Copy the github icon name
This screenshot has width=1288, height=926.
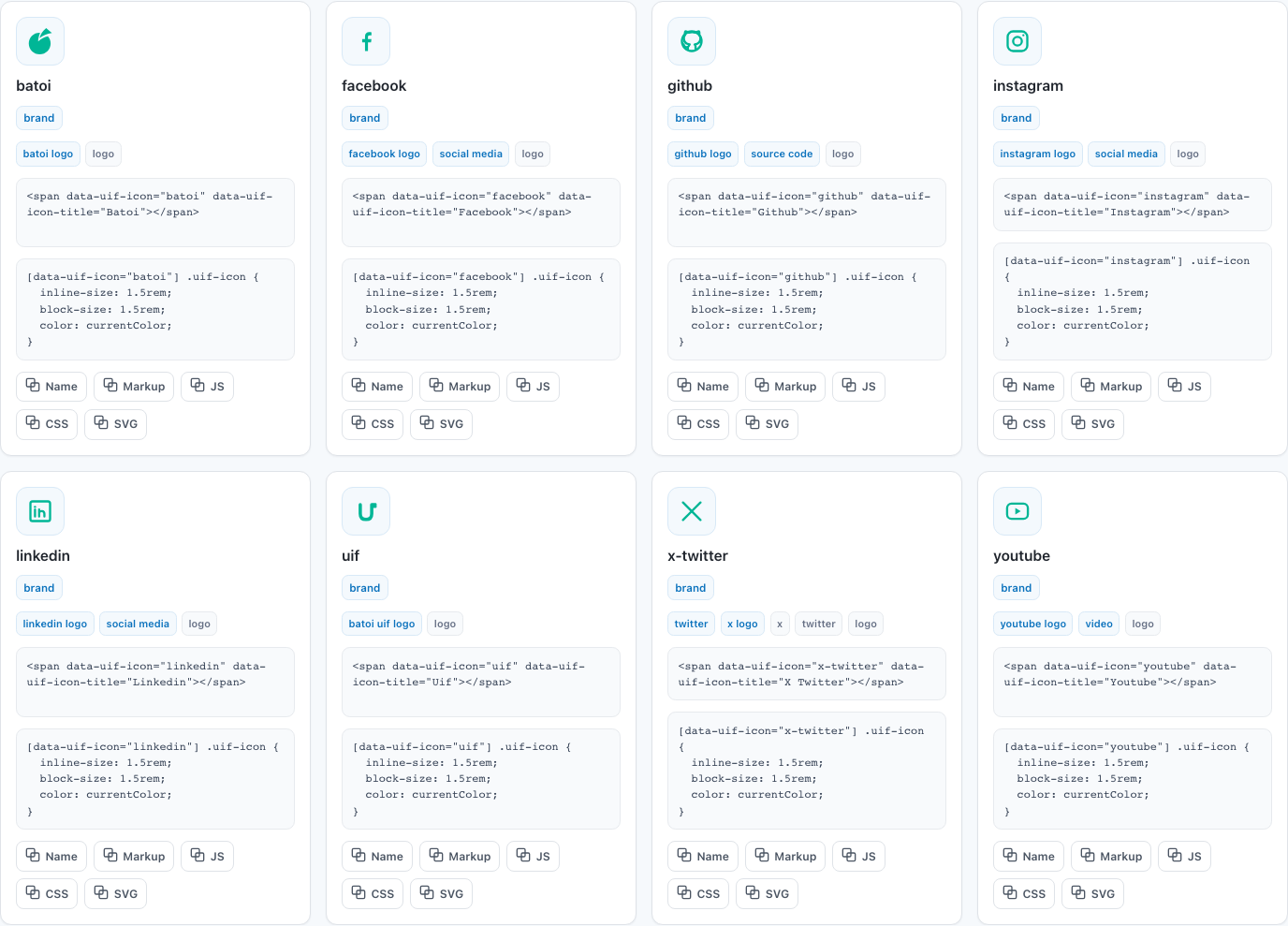tap(703, 387)
